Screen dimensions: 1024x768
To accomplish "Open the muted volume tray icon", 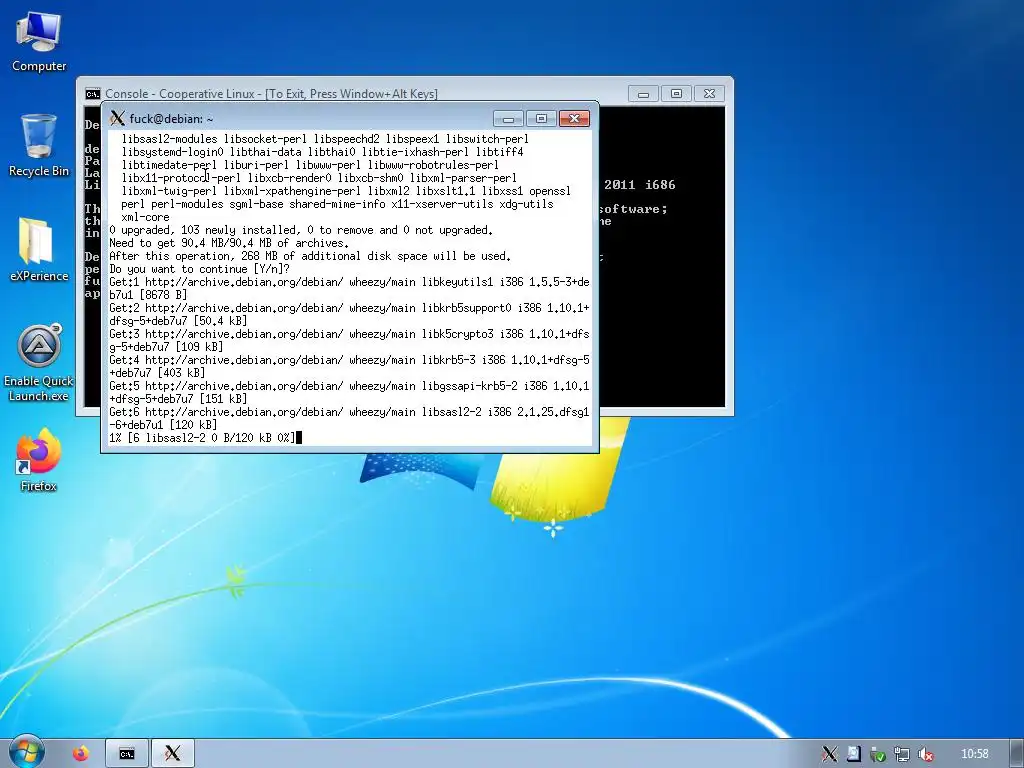I will tap(926, 754).
